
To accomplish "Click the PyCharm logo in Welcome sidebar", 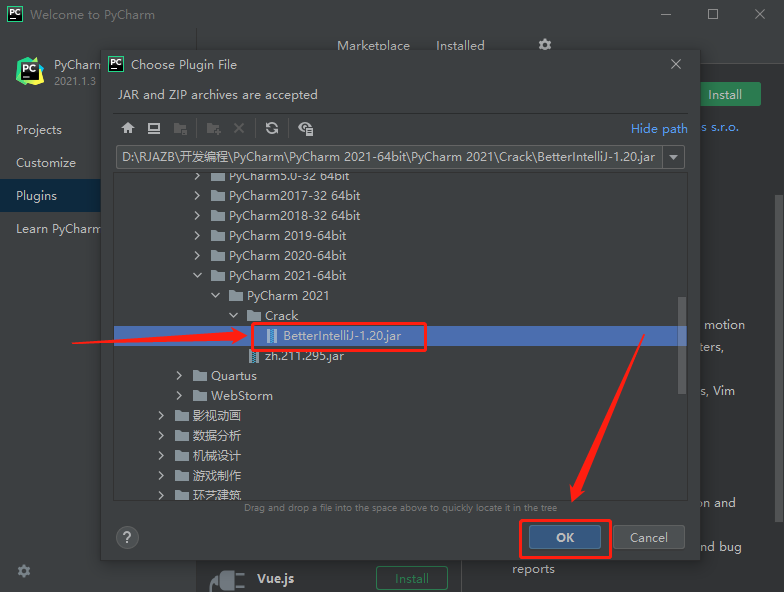I will point(30,71).
